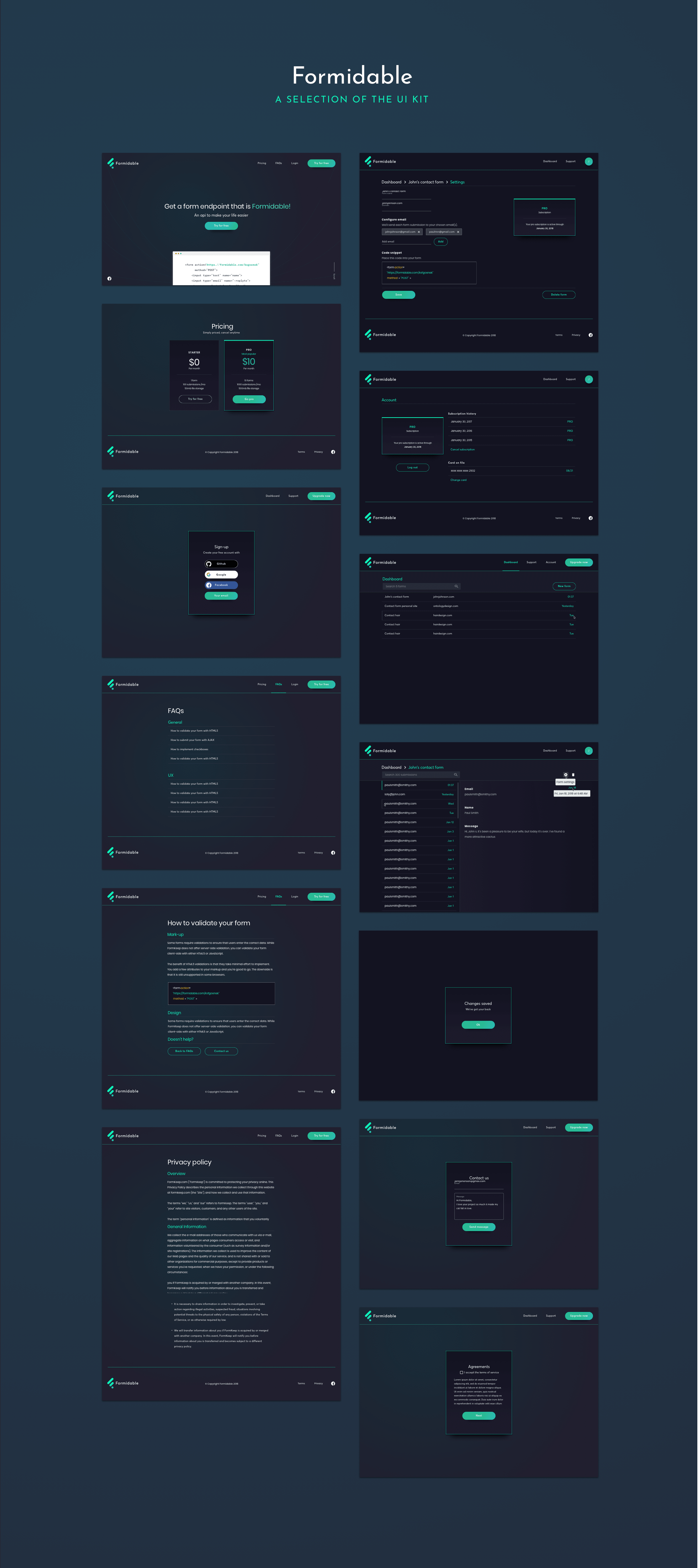Viewport: 700px width, 1568px height.
Task: Click Try for free on STARTER pricing card
Action: (x=195, y=399)
